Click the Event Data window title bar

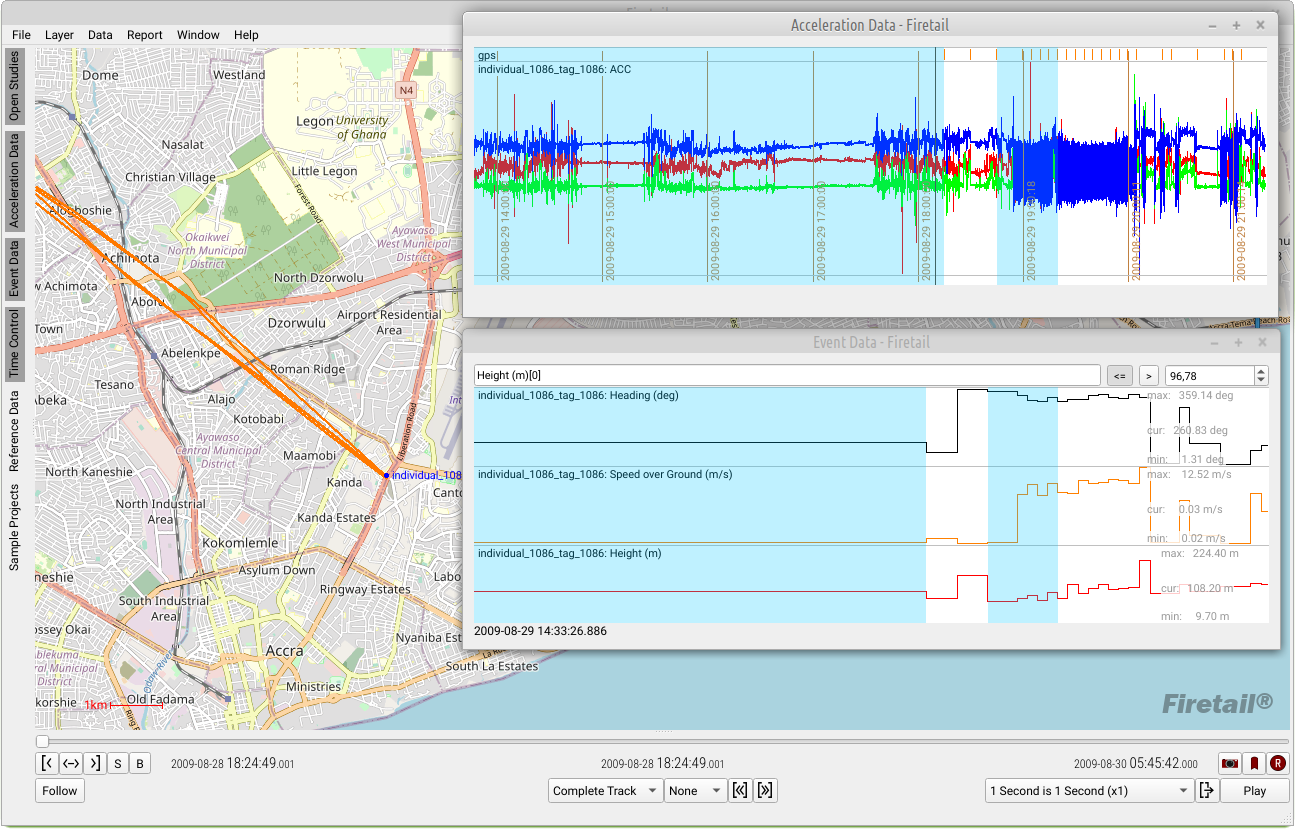(x=872, y=342)
